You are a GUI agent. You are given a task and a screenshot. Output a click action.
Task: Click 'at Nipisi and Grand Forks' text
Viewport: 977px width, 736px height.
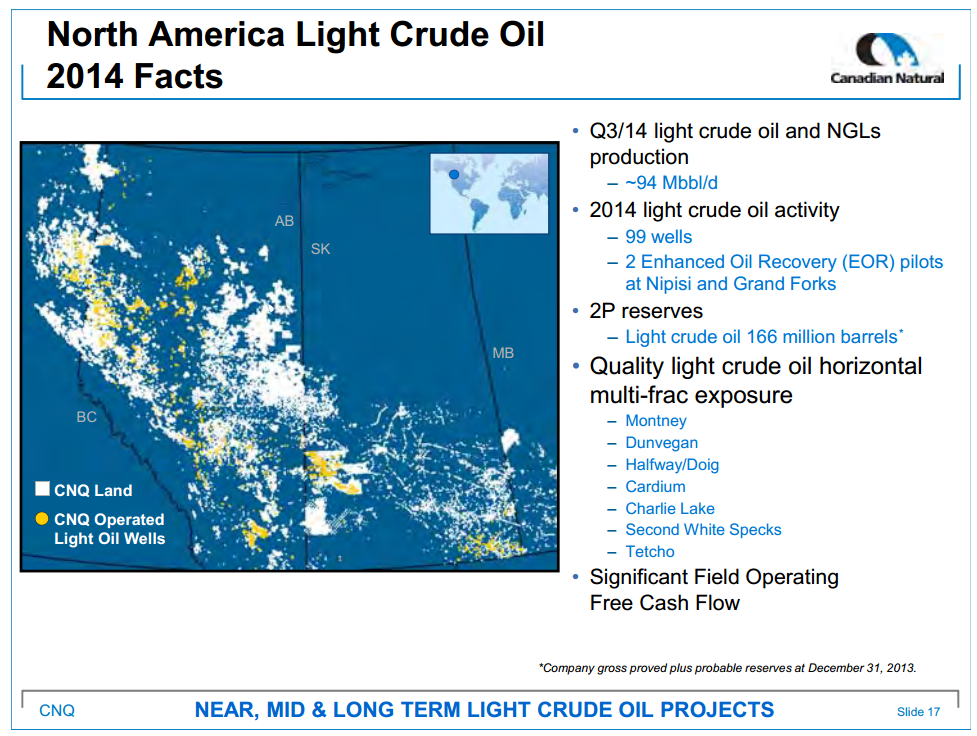tap(730, 284)
